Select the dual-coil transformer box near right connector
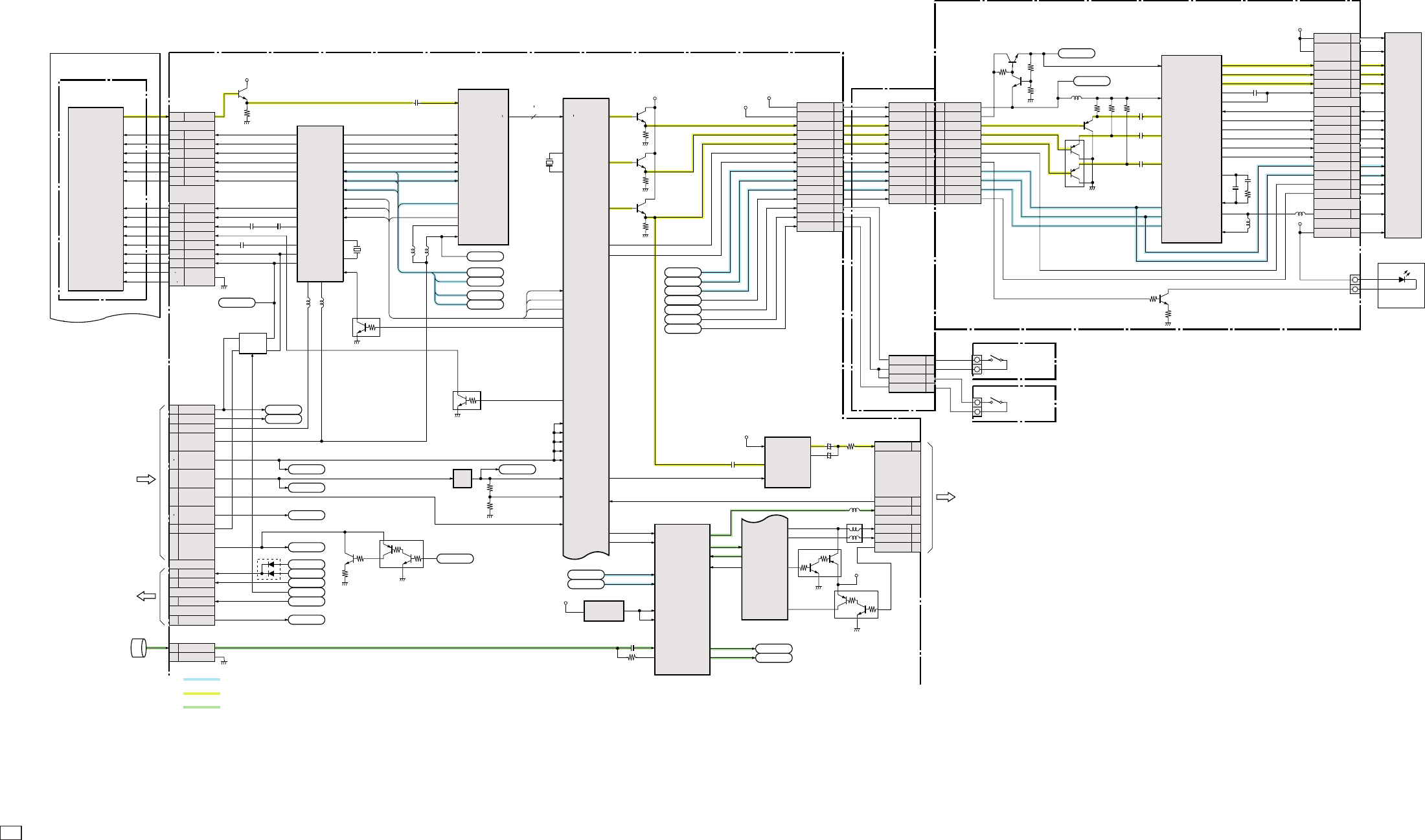 point(854,533)
